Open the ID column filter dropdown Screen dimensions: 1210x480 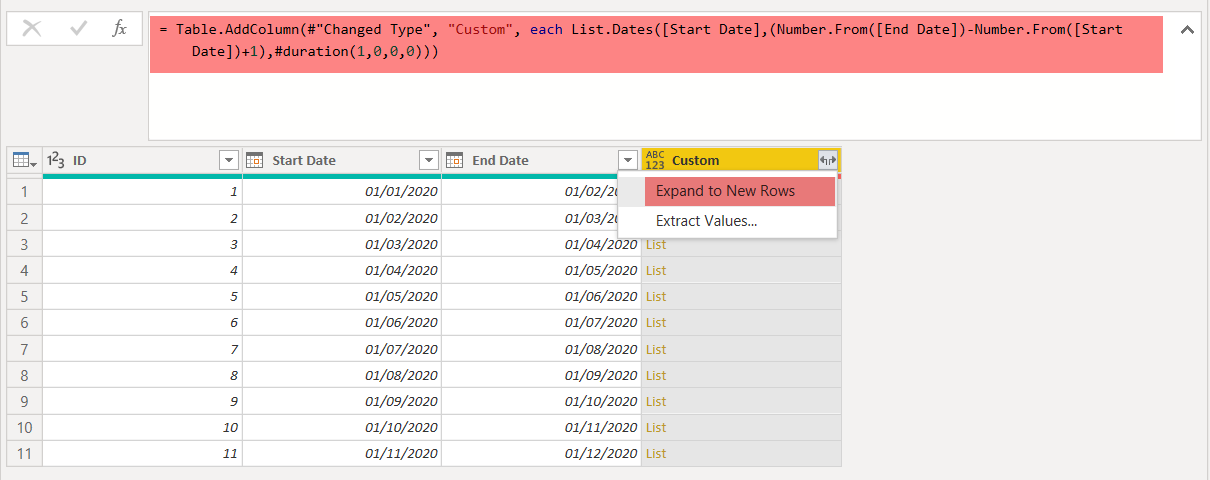click(x=229, y=160)
